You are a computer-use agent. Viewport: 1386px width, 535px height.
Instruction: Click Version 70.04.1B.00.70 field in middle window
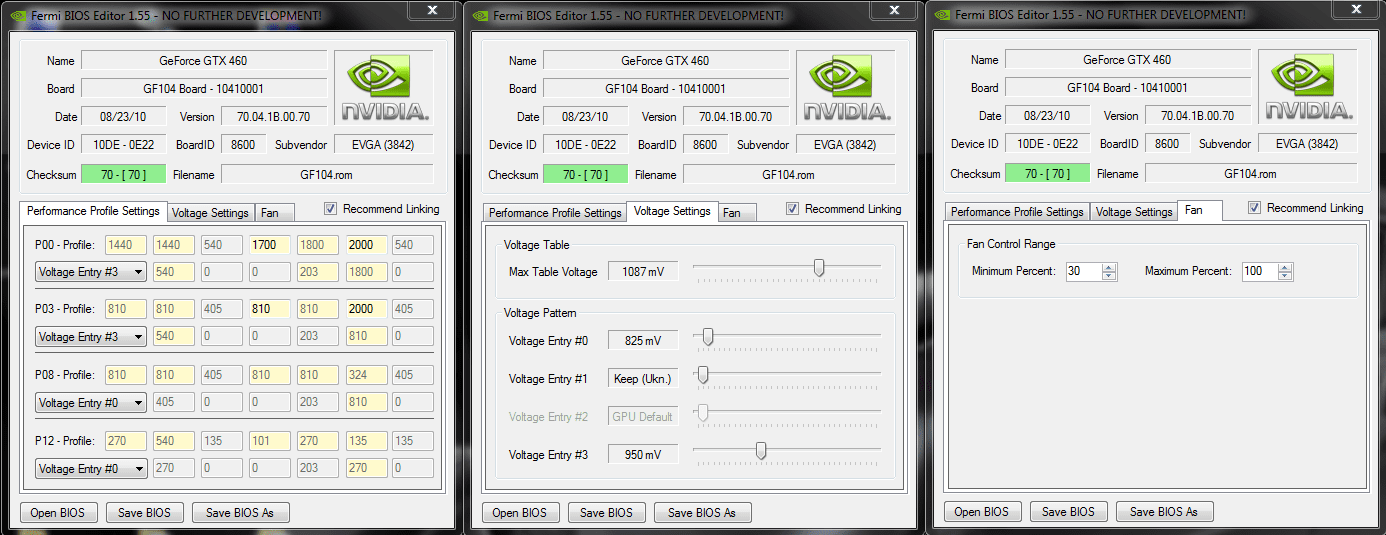[736, 116]
